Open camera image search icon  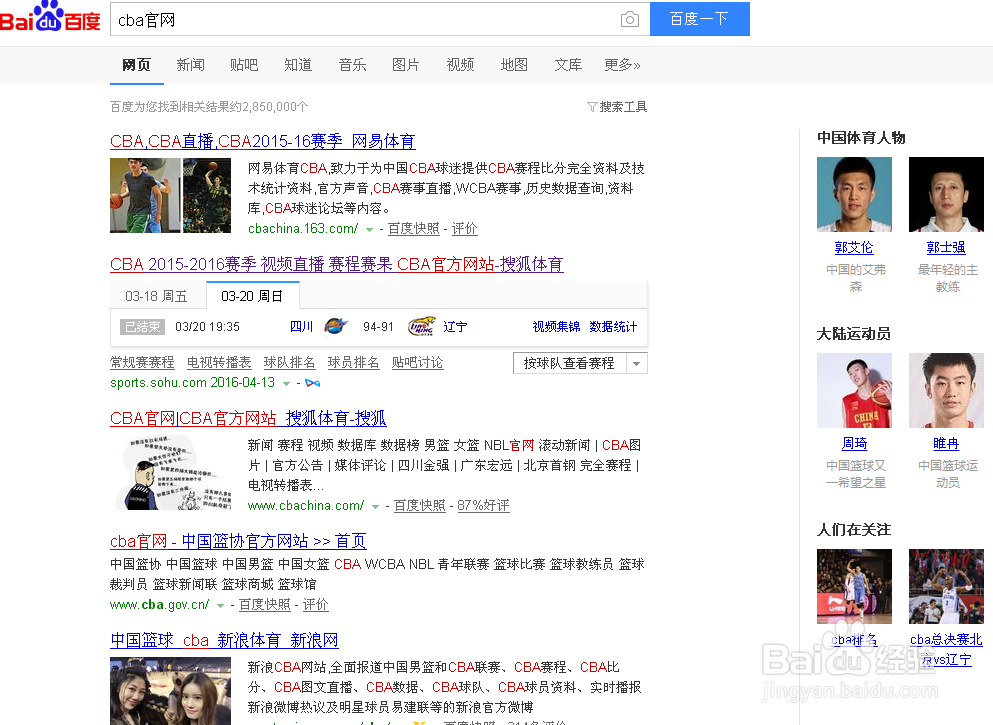click(629, 20)
